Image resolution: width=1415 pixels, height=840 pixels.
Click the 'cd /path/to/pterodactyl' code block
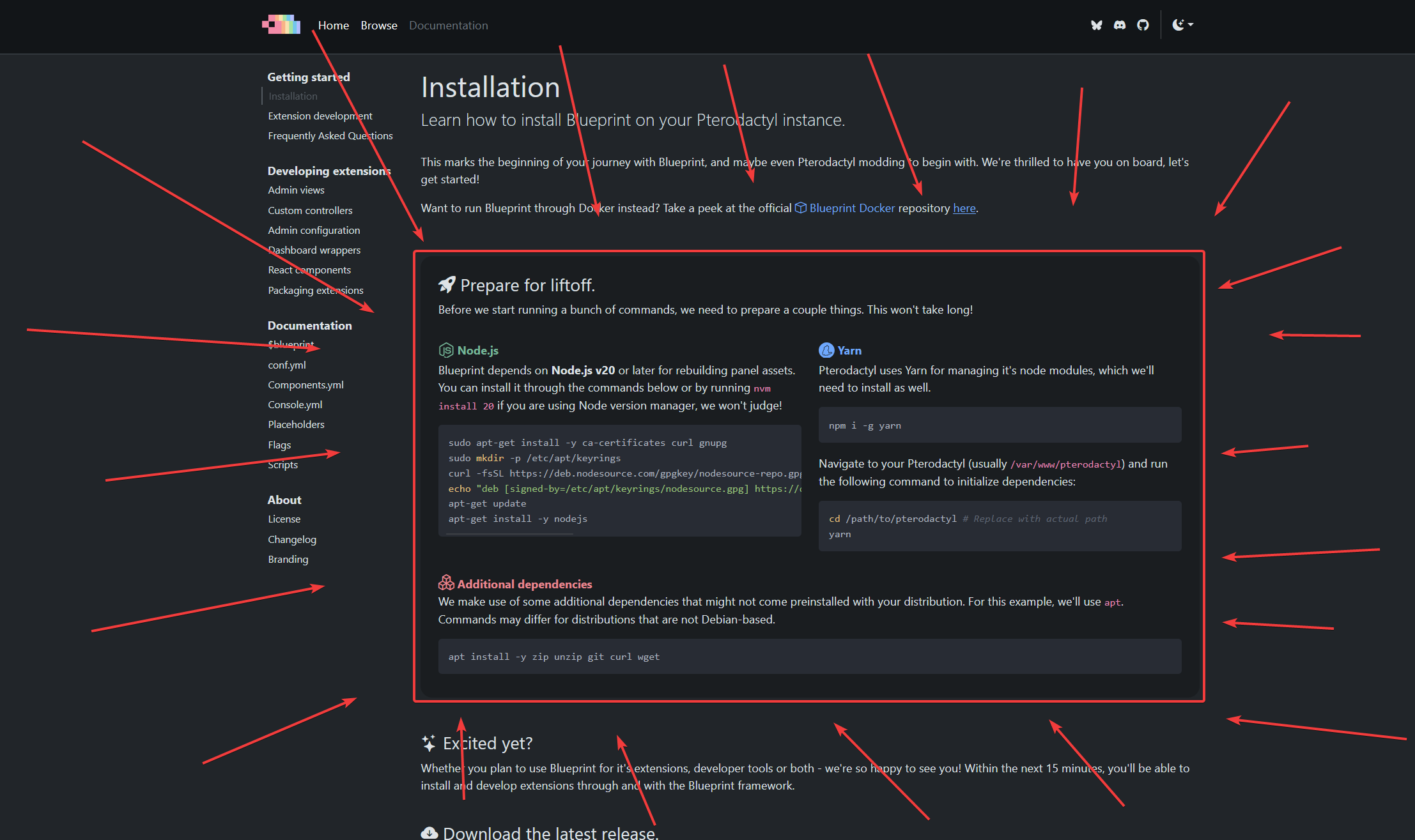coord(1000,526)
